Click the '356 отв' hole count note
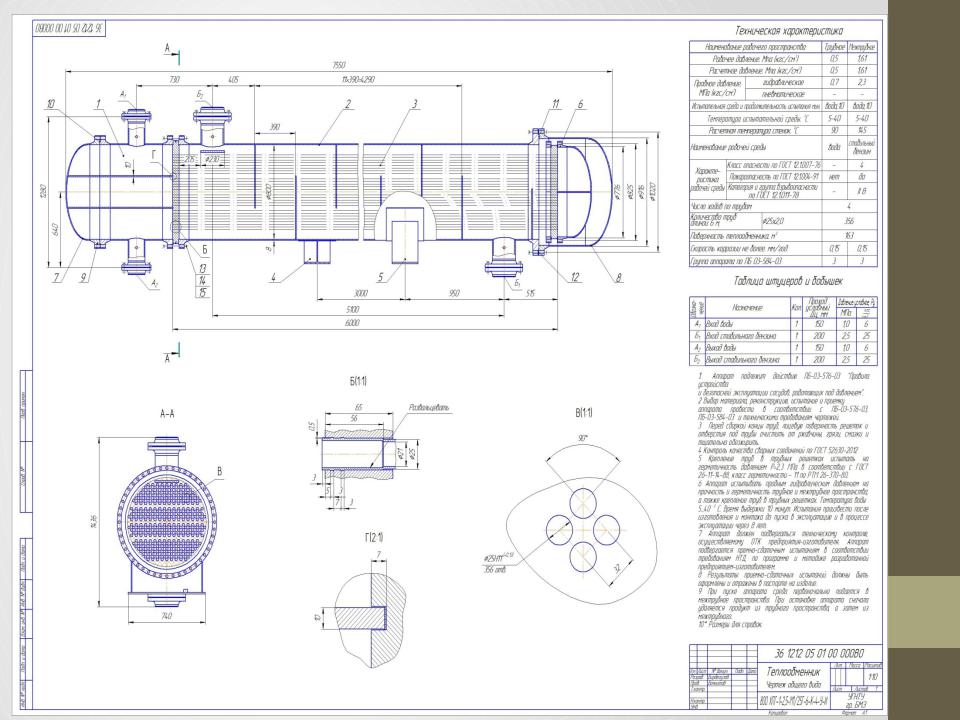This screenshot has height=720, width=960. click(495, 571)
